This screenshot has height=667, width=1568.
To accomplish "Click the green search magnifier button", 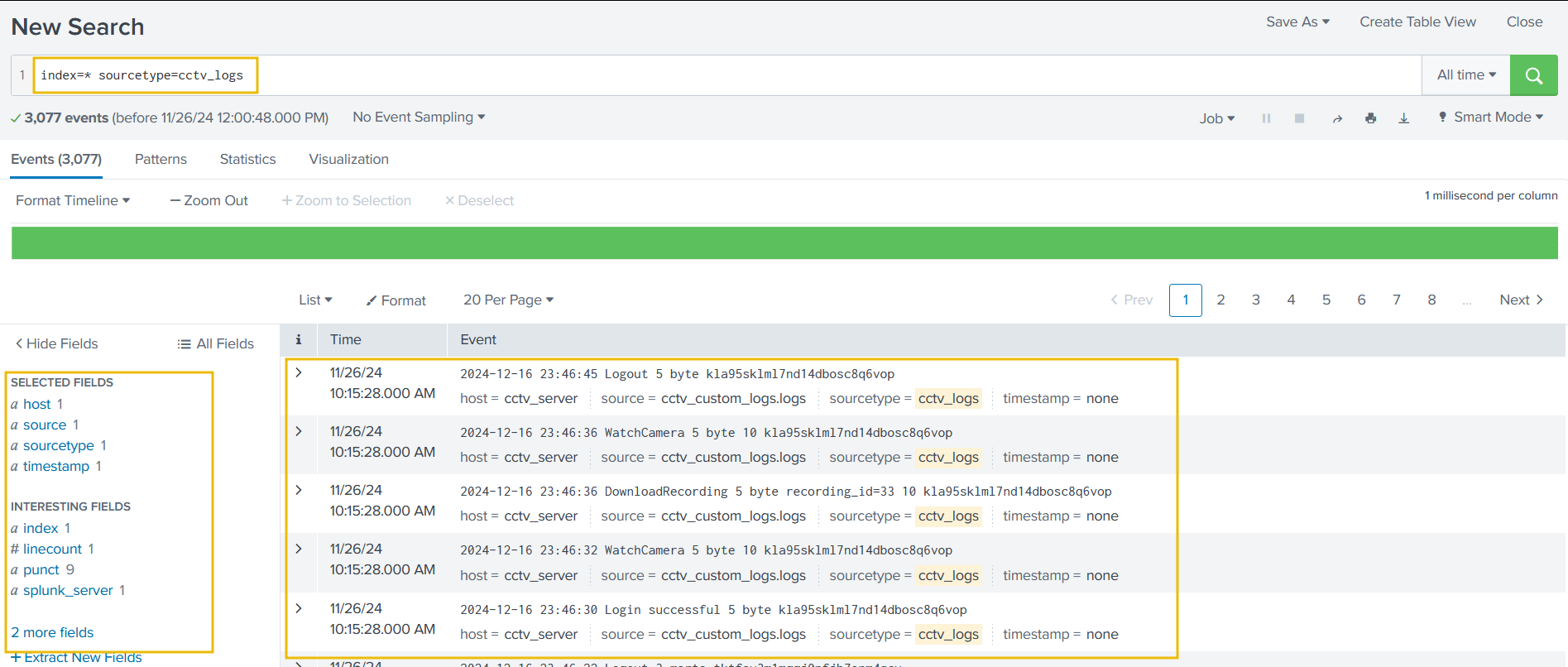I will (x=1533, y=75).
